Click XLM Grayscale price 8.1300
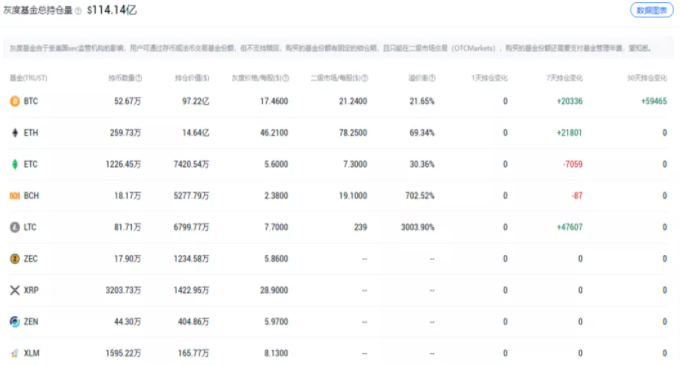Screen dimensions: 680x366 pyautogui.click(x=276, y=353)
